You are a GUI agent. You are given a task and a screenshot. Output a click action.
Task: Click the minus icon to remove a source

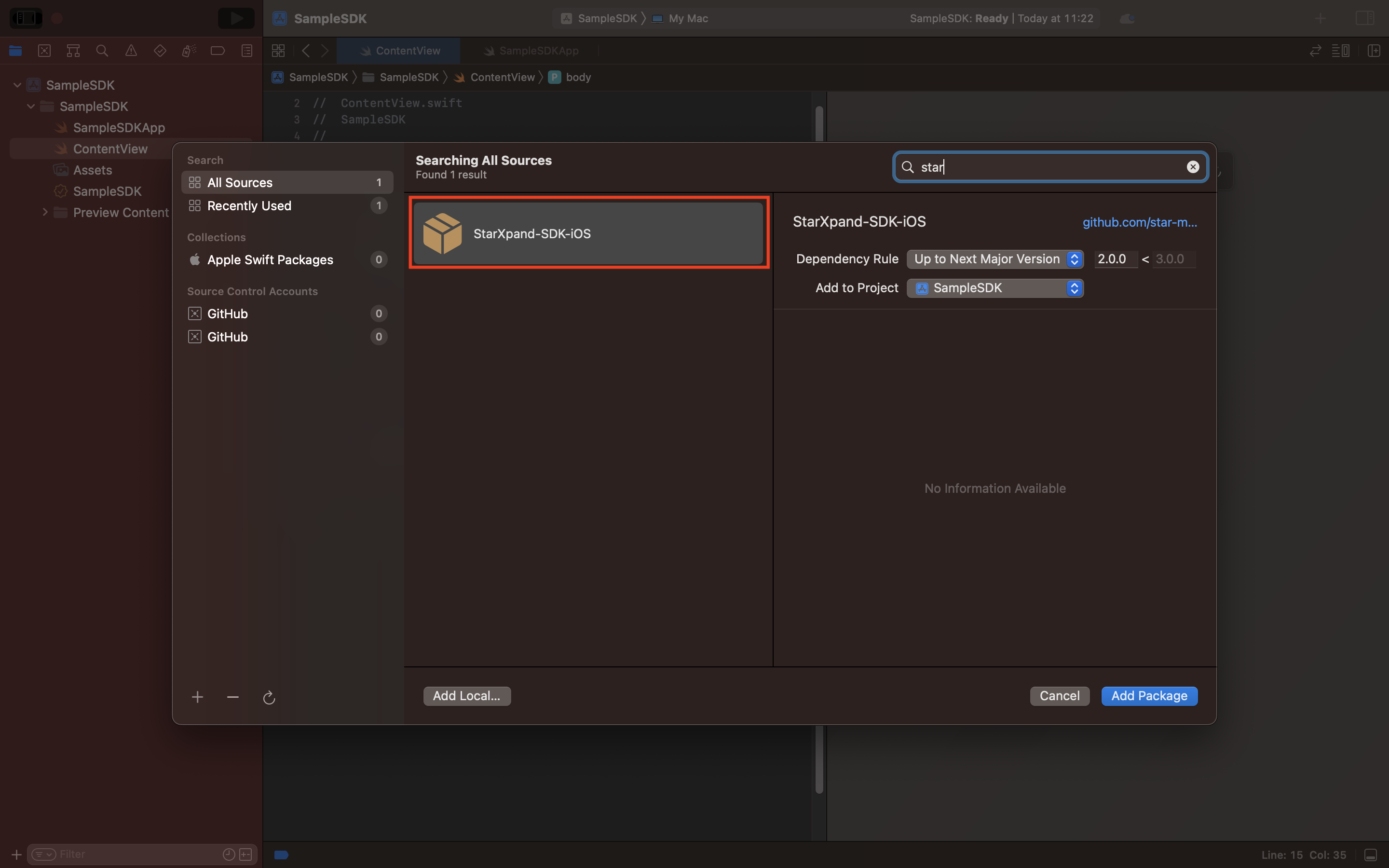(232, 697)
